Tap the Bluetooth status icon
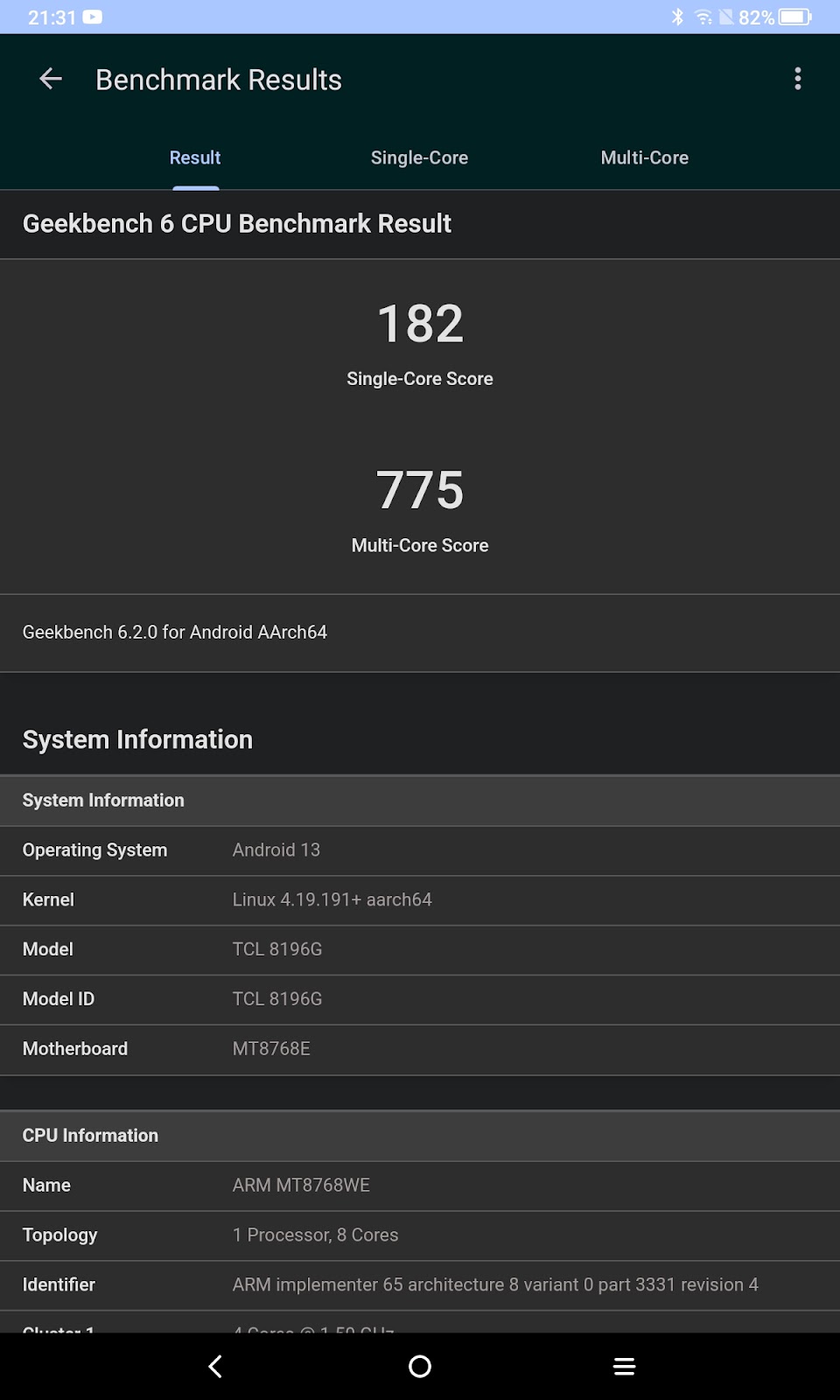Image resolution: width=840 pixels, height=1400 pixels. point(677,17)
